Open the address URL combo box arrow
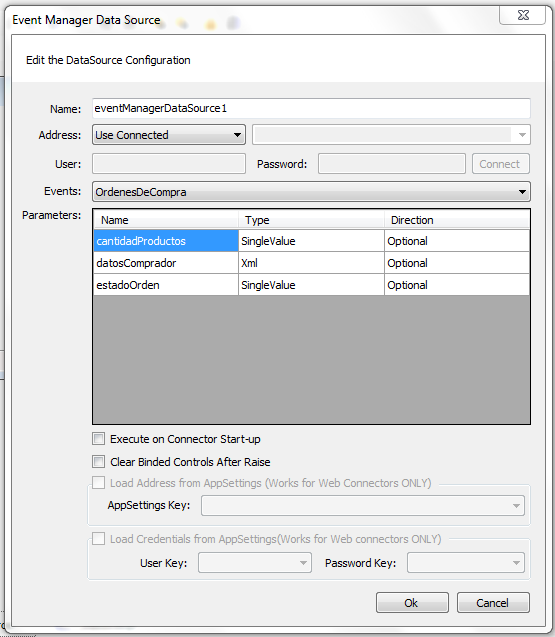This screenshot has height=637, width=555. pos(522,135)
